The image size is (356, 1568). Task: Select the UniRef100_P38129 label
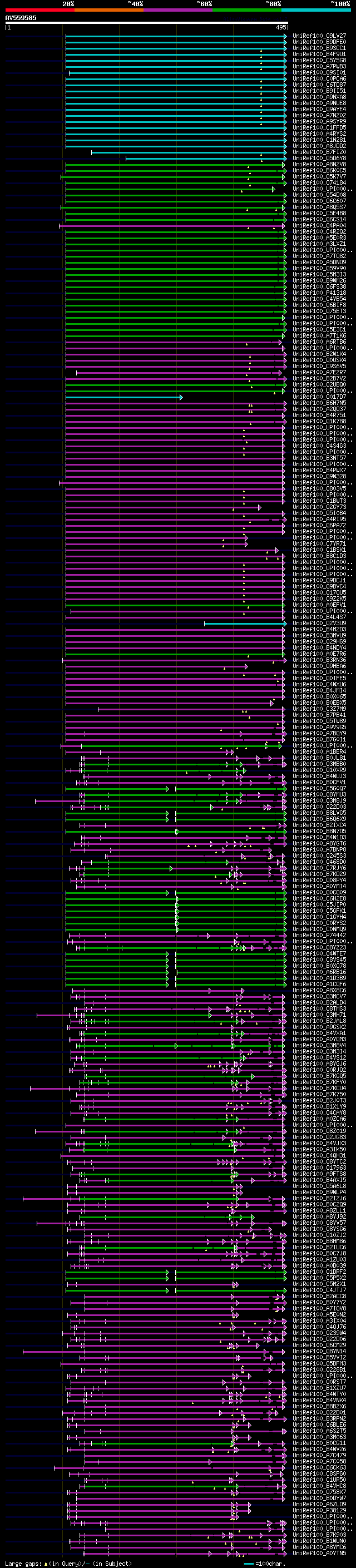(x=319, y=1511)
